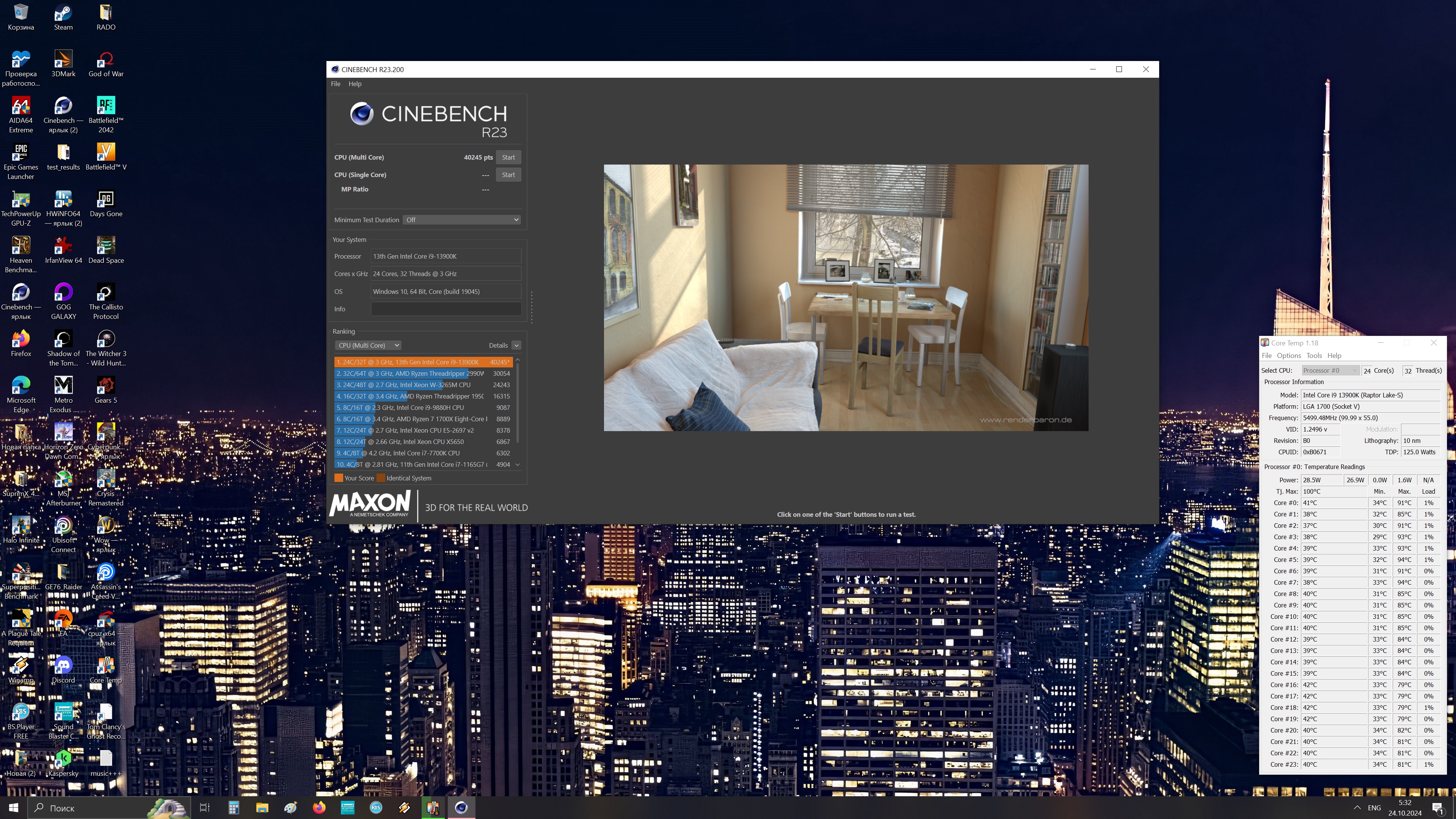Open TechPowerUp GPU-Z desktop icon
This screenshot has height=819, width=1456.
pos(21,199)
